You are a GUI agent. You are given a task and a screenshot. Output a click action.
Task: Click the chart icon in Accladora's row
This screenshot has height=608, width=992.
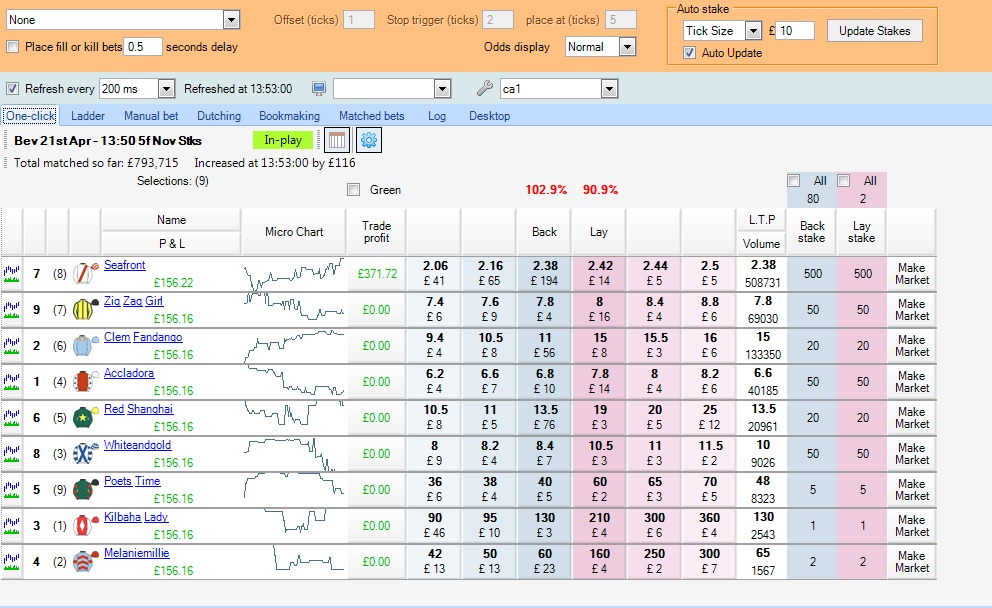(x=12, y=380)
